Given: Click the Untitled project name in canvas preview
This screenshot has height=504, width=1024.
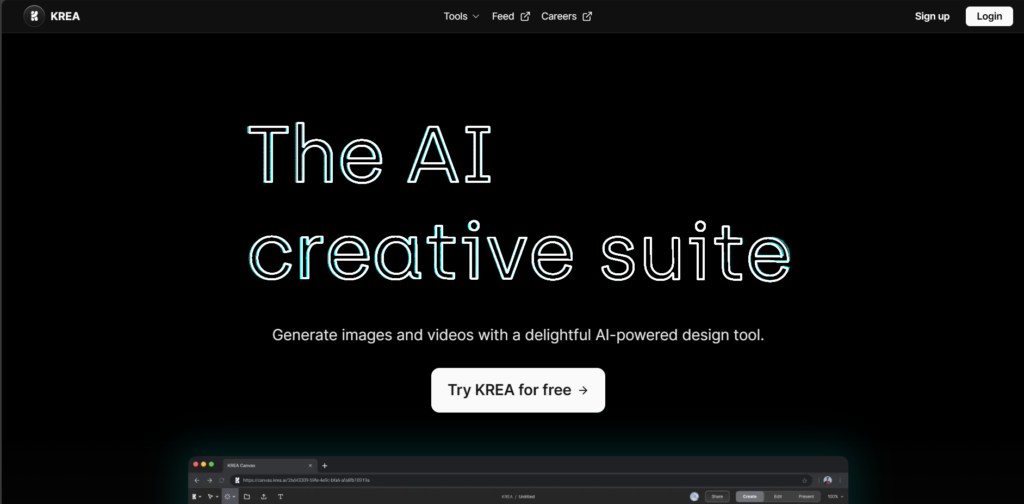Looking at the screenshot, I should 526,497.
